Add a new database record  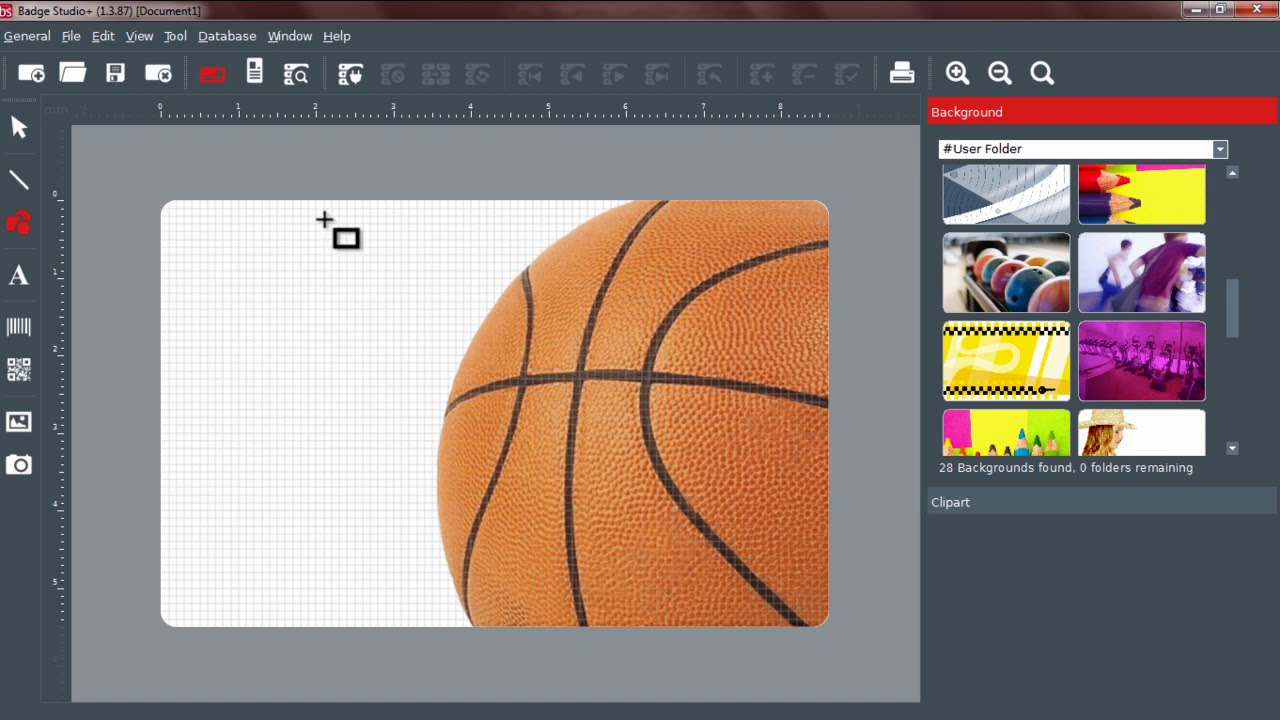point(762,74)
